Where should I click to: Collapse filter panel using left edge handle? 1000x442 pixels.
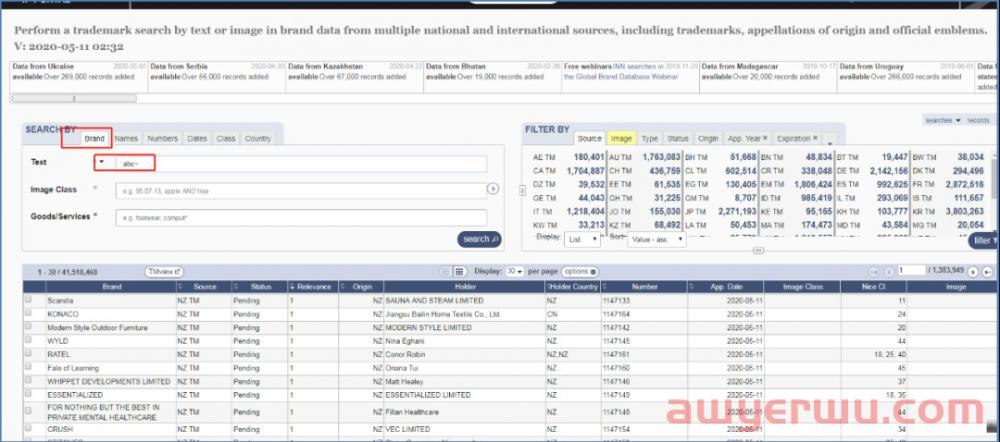click(524, 189)
